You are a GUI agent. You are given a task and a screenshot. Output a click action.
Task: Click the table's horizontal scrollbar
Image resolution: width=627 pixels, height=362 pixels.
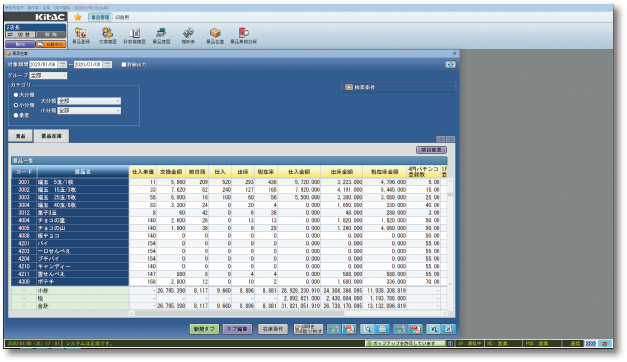pos(288,314)
